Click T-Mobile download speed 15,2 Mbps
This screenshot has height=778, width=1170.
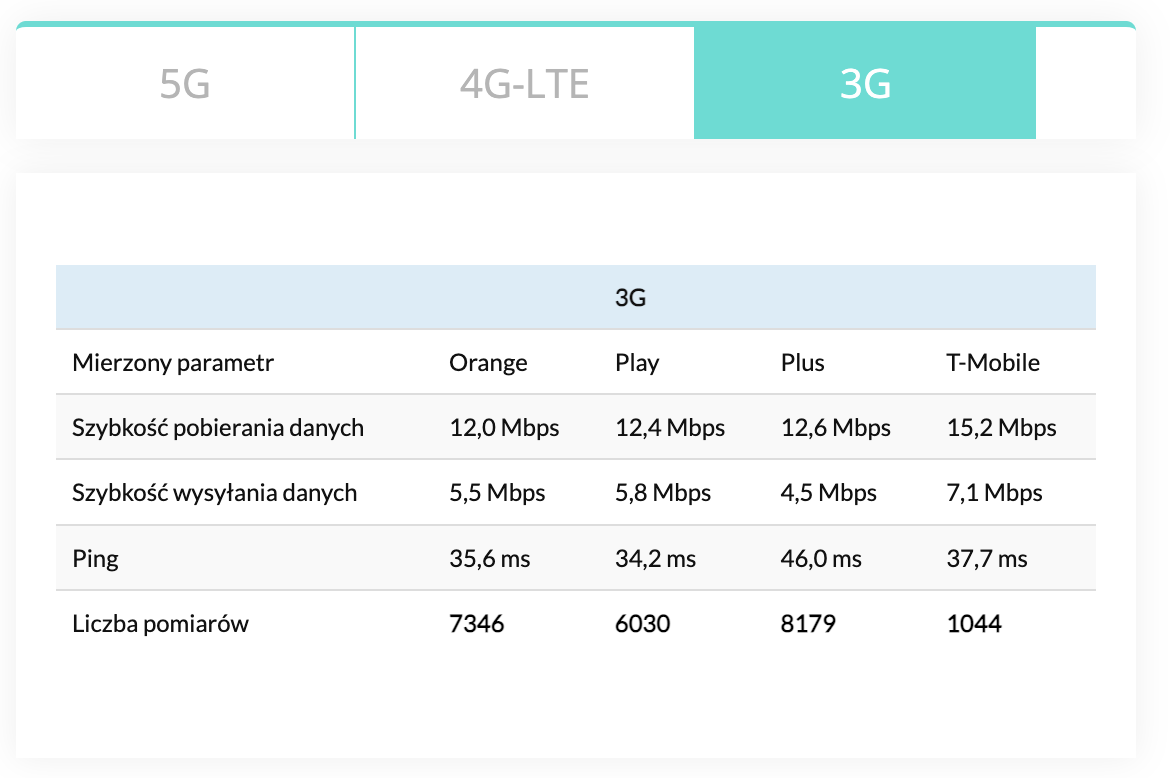1001,428
